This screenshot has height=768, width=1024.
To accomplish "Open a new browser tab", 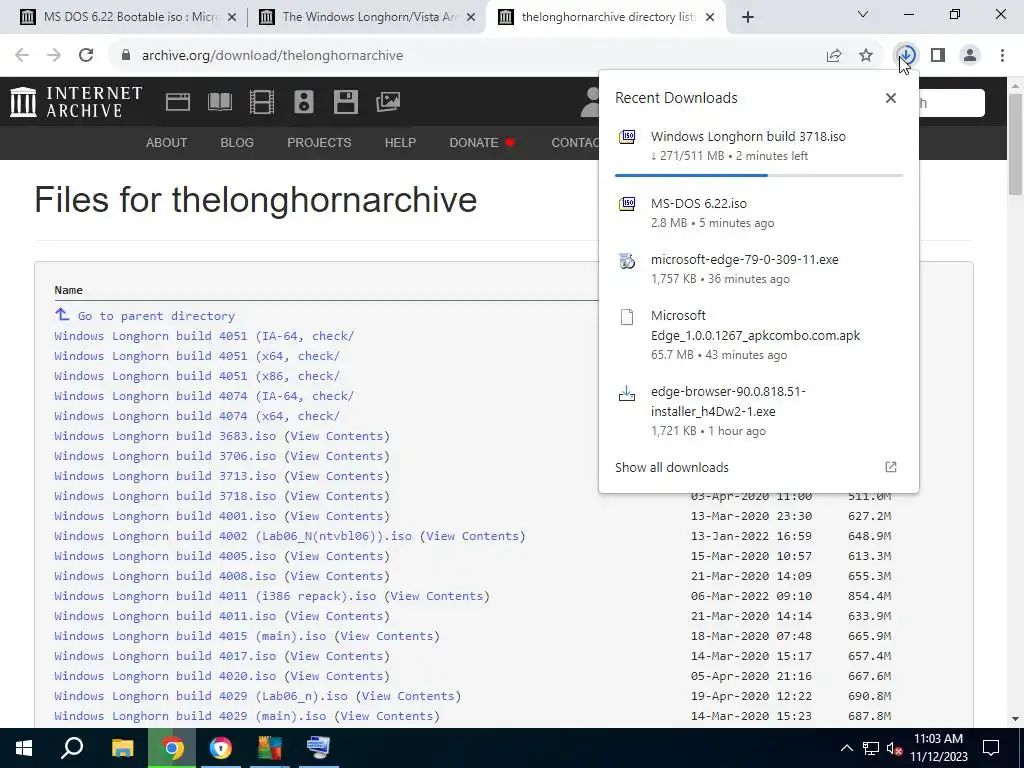I will coord(748,18).
